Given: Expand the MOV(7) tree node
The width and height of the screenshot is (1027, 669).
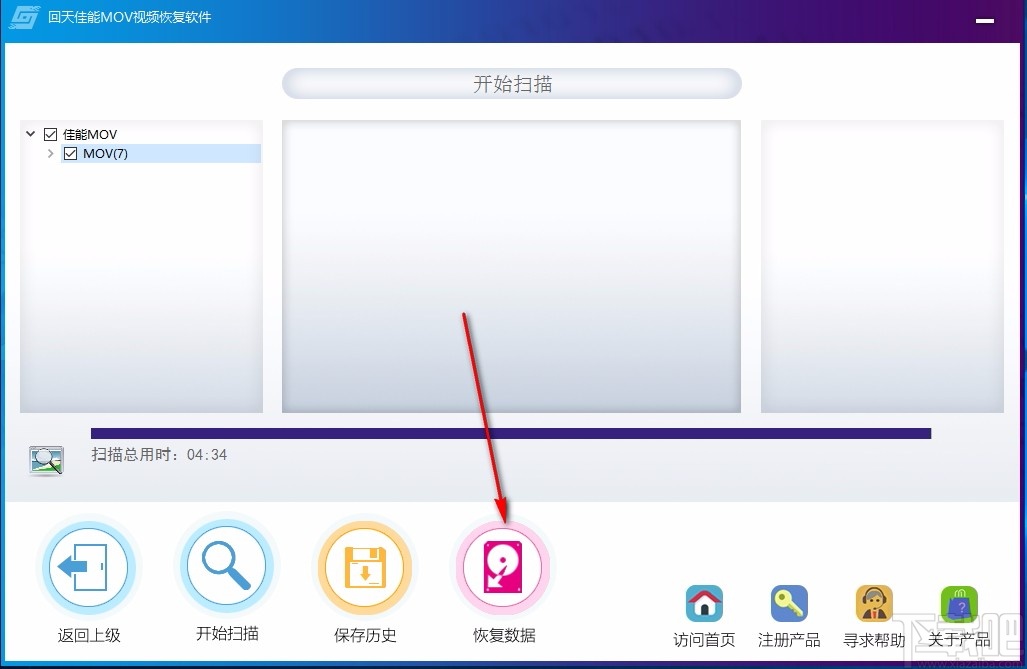Looking at the screenshot, I should [50, 153].
